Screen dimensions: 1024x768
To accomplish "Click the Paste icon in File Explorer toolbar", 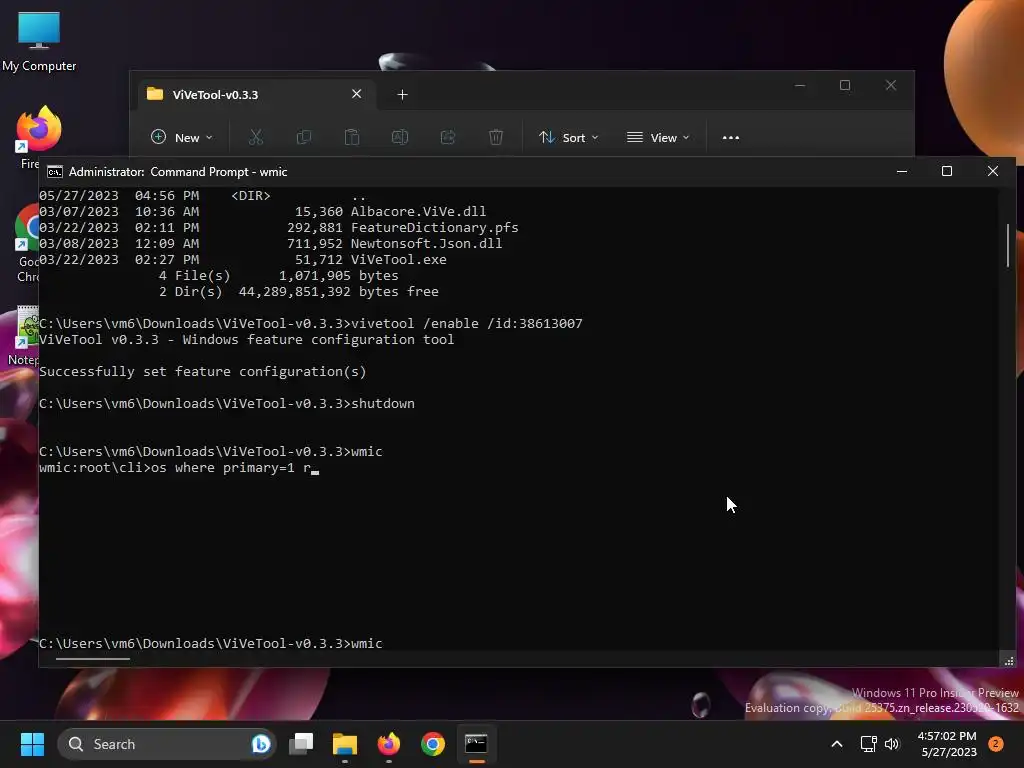I will coord(351,137).
